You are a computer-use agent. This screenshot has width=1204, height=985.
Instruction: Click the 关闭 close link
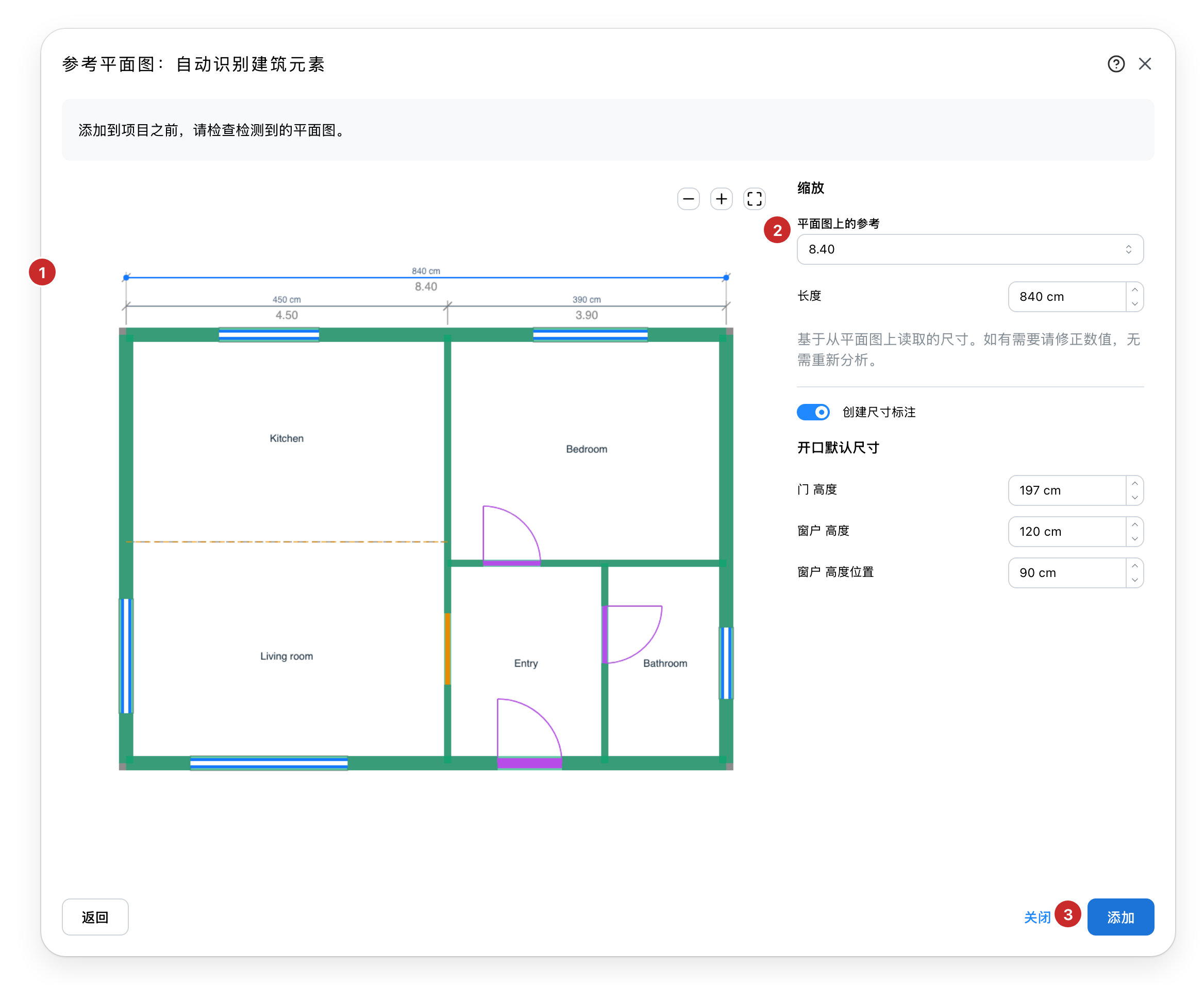click(1036, 918)
